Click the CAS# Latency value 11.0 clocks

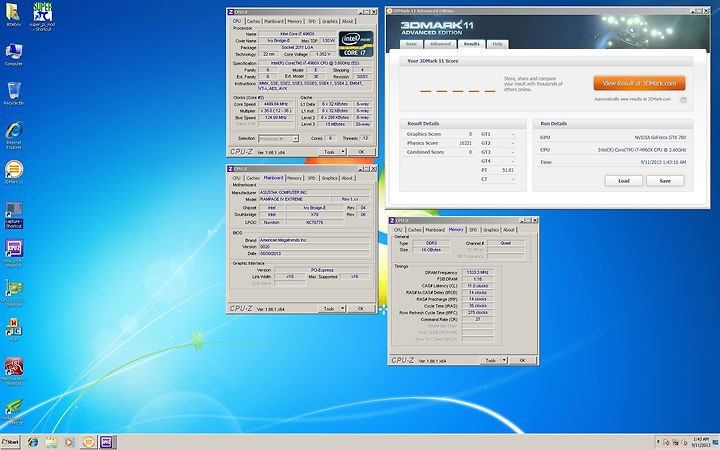point(478,286)
